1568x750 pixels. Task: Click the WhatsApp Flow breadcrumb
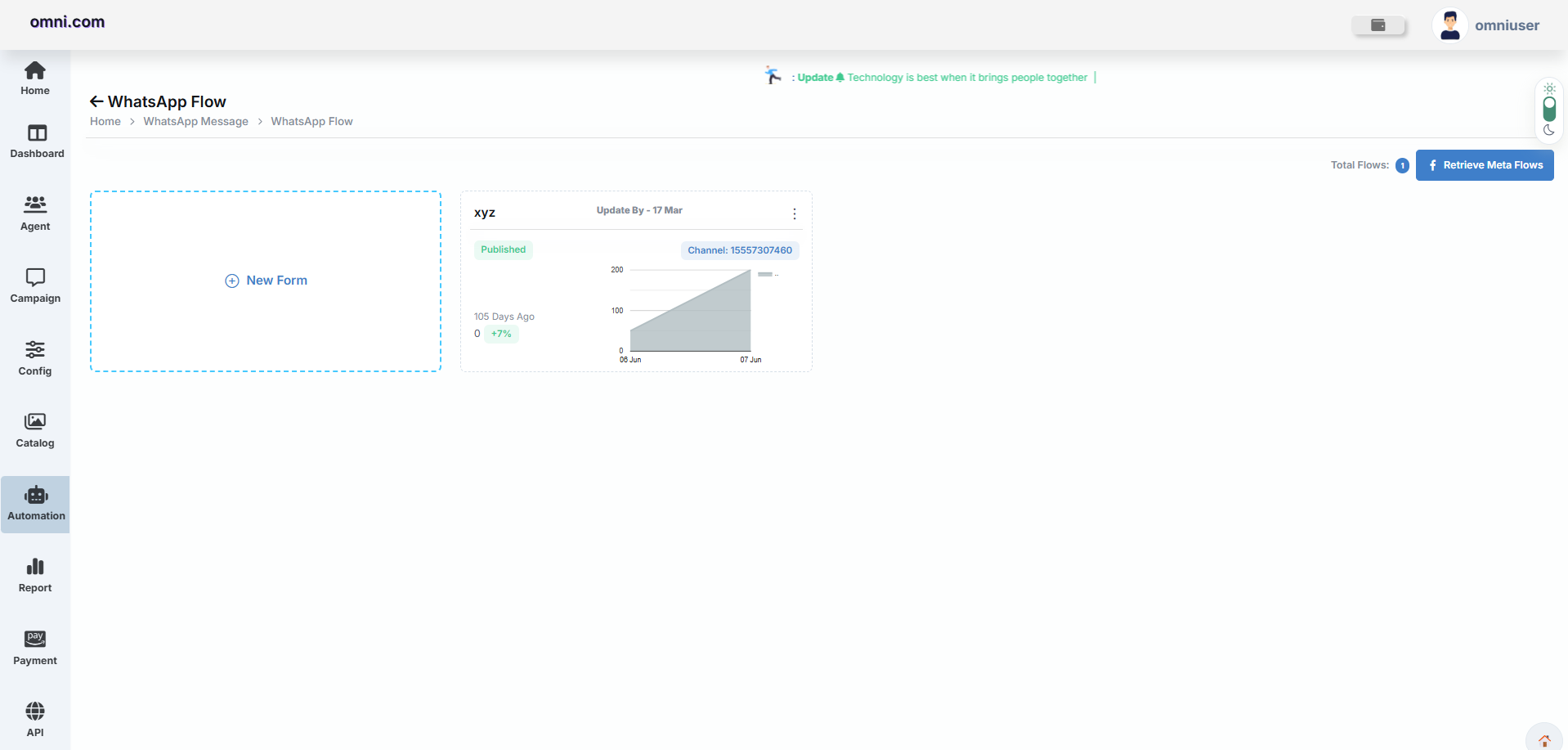(312, 121)
